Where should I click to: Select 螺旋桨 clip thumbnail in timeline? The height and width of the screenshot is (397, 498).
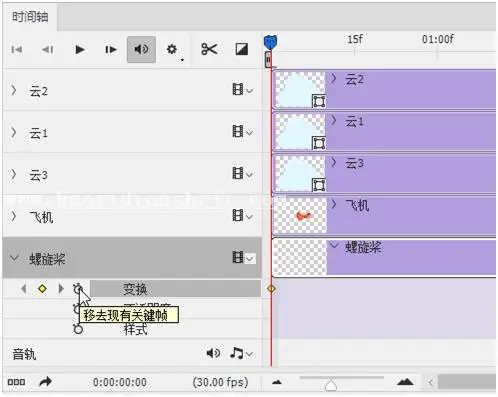point(300,258)
